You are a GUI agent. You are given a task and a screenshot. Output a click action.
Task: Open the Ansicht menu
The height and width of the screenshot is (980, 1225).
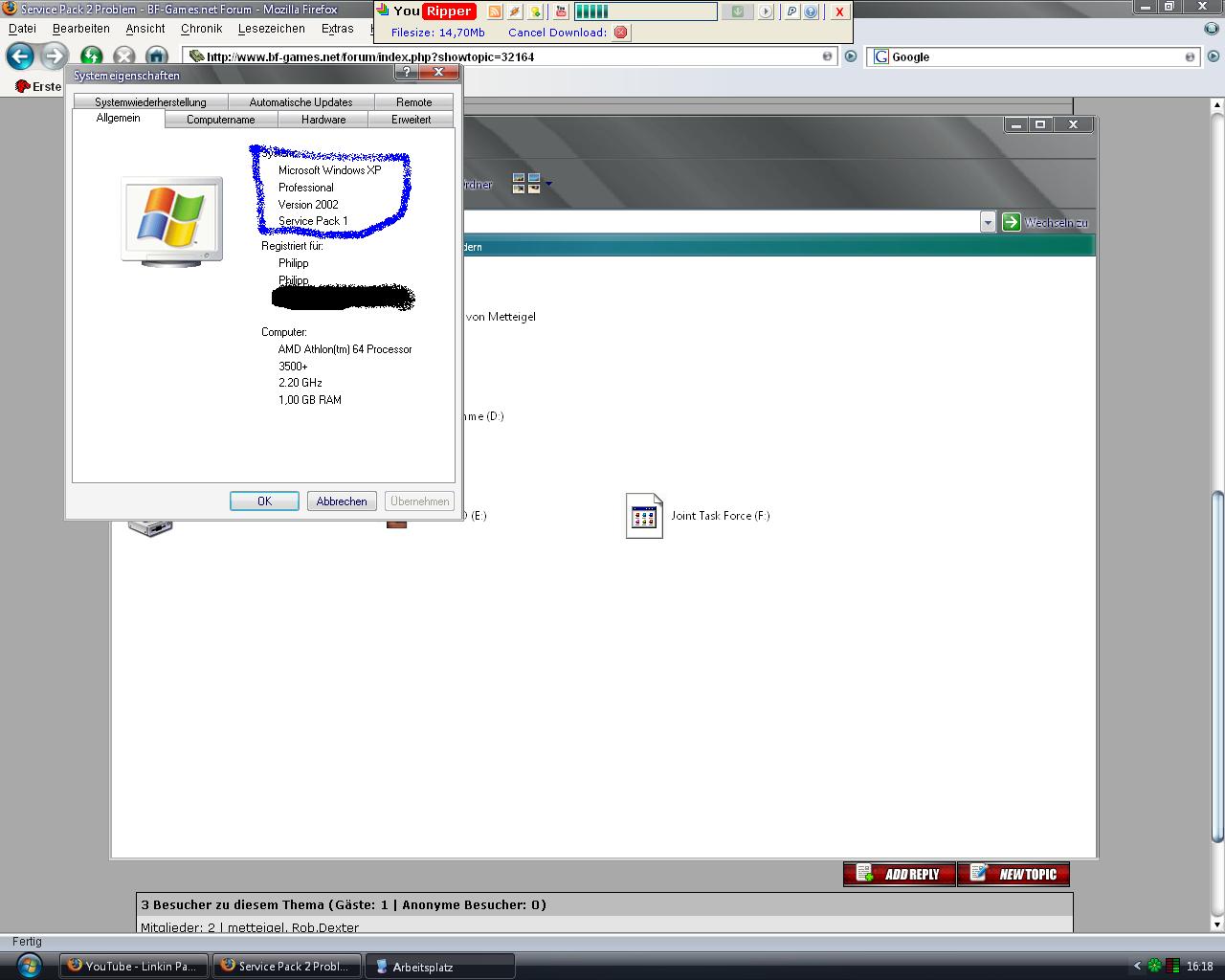tap(145, 29)
